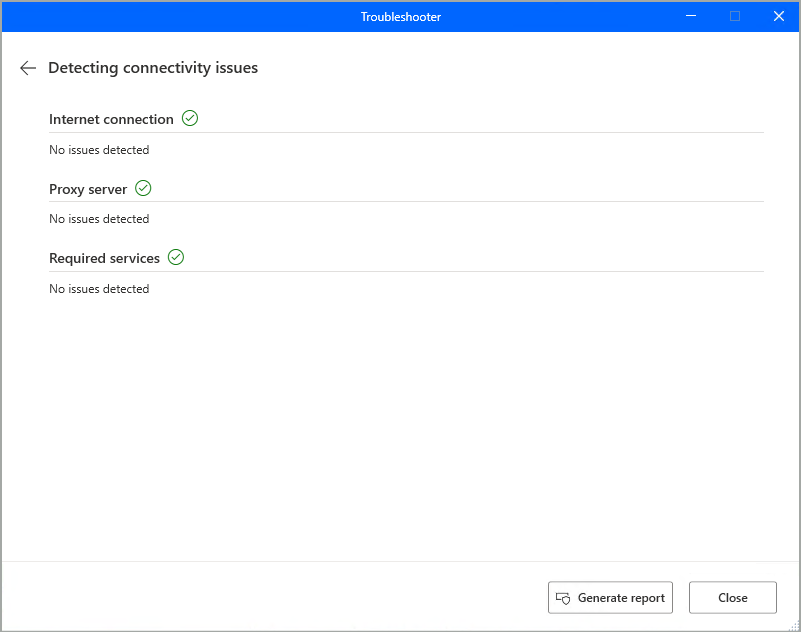Click the back arrow icon
This screenshot has height=632, width=801.
(x=28, y=68)
